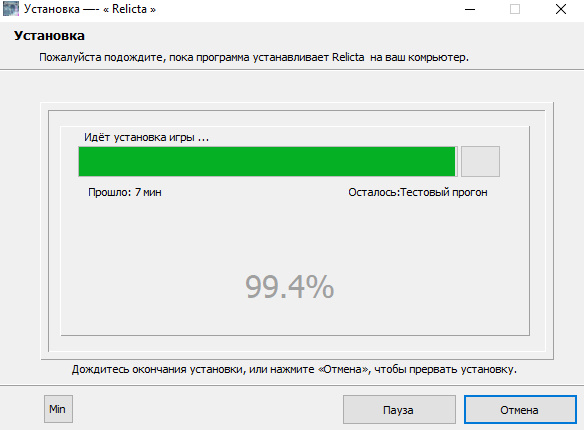The width and height of the screenshot is (584, 430).
Task: Click the Установка heading text
Action: (49, 36)
